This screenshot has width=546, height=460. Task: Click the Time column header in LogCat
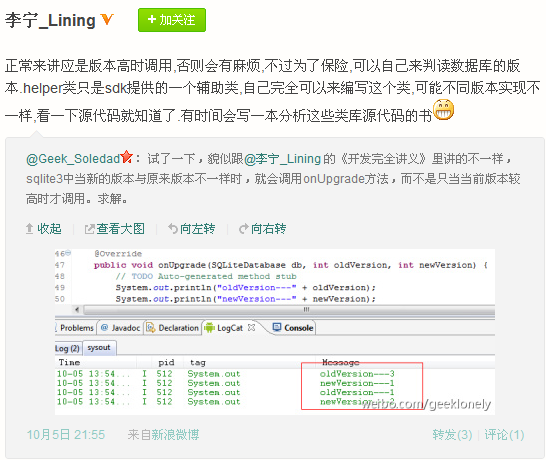(x=69, y=362)
